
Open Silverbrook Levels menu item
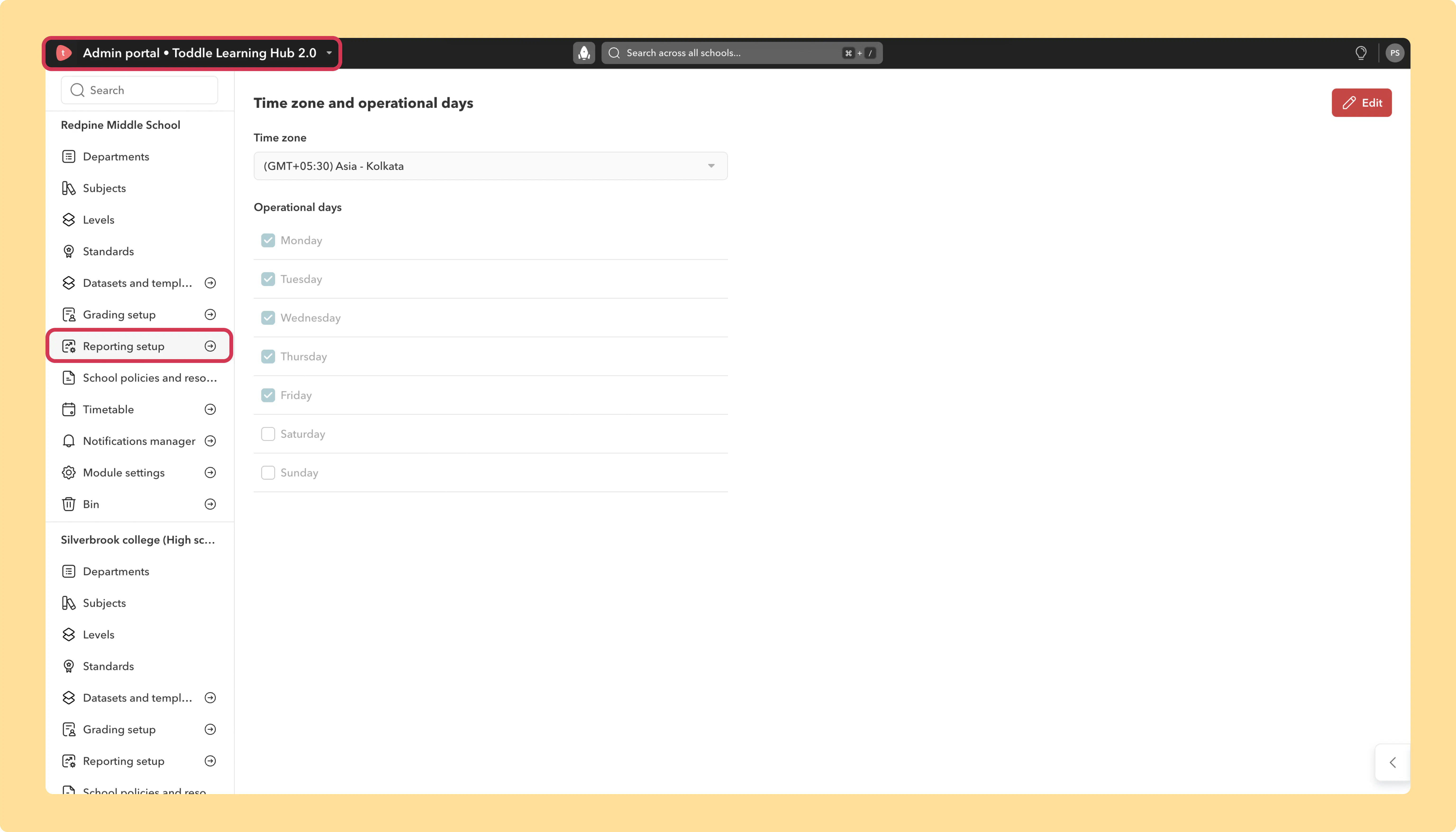point(139,635)
